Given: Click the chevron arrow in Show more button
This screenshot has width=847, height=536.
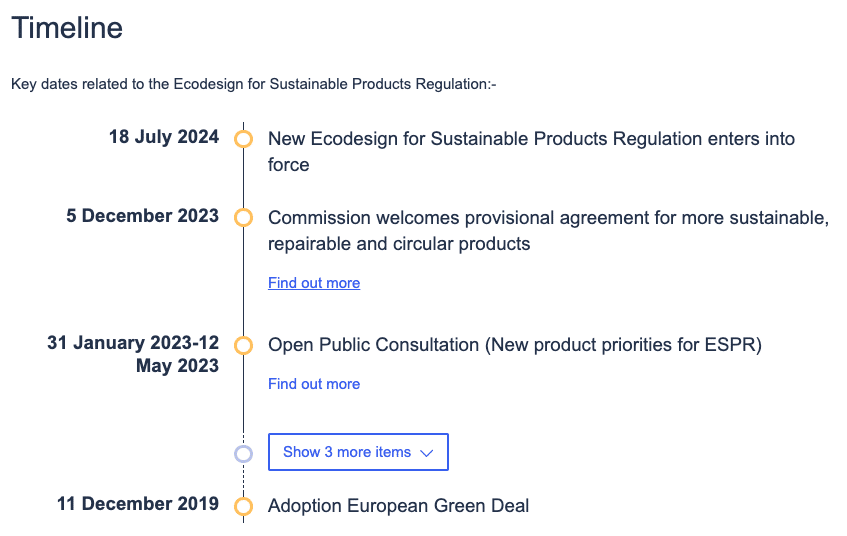Looking at the screenshot, I should [427, 453].
